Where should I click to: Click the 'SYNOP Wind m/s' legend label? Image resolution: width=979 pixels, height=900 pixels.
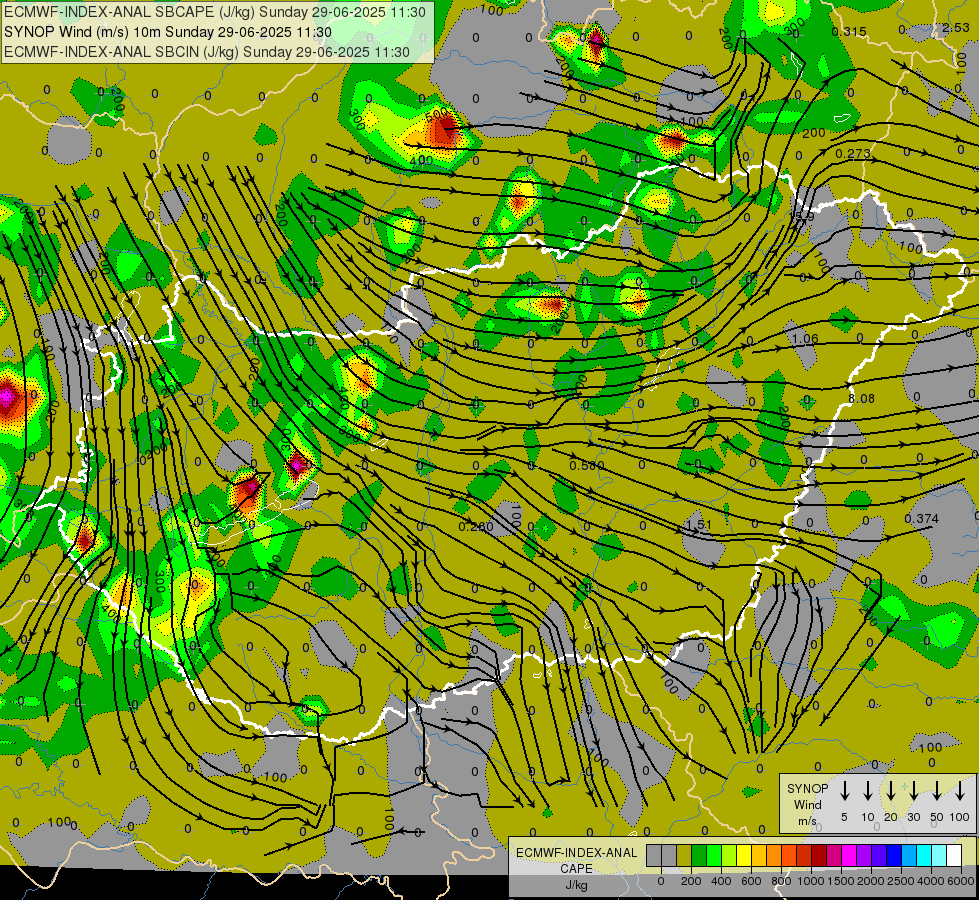click(807, 804)
